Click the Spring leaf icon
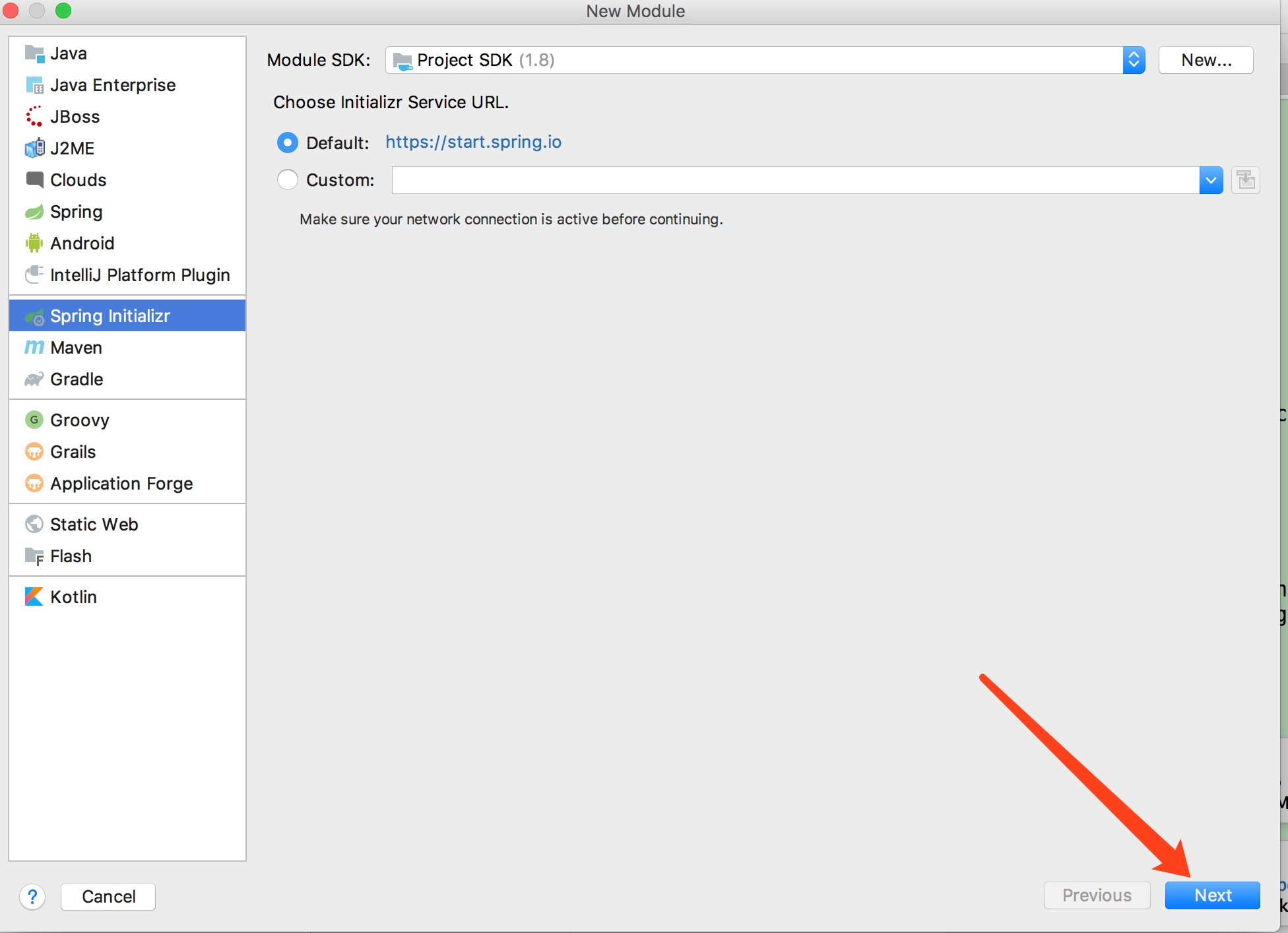1288x933 pixels. pos(34,212)
